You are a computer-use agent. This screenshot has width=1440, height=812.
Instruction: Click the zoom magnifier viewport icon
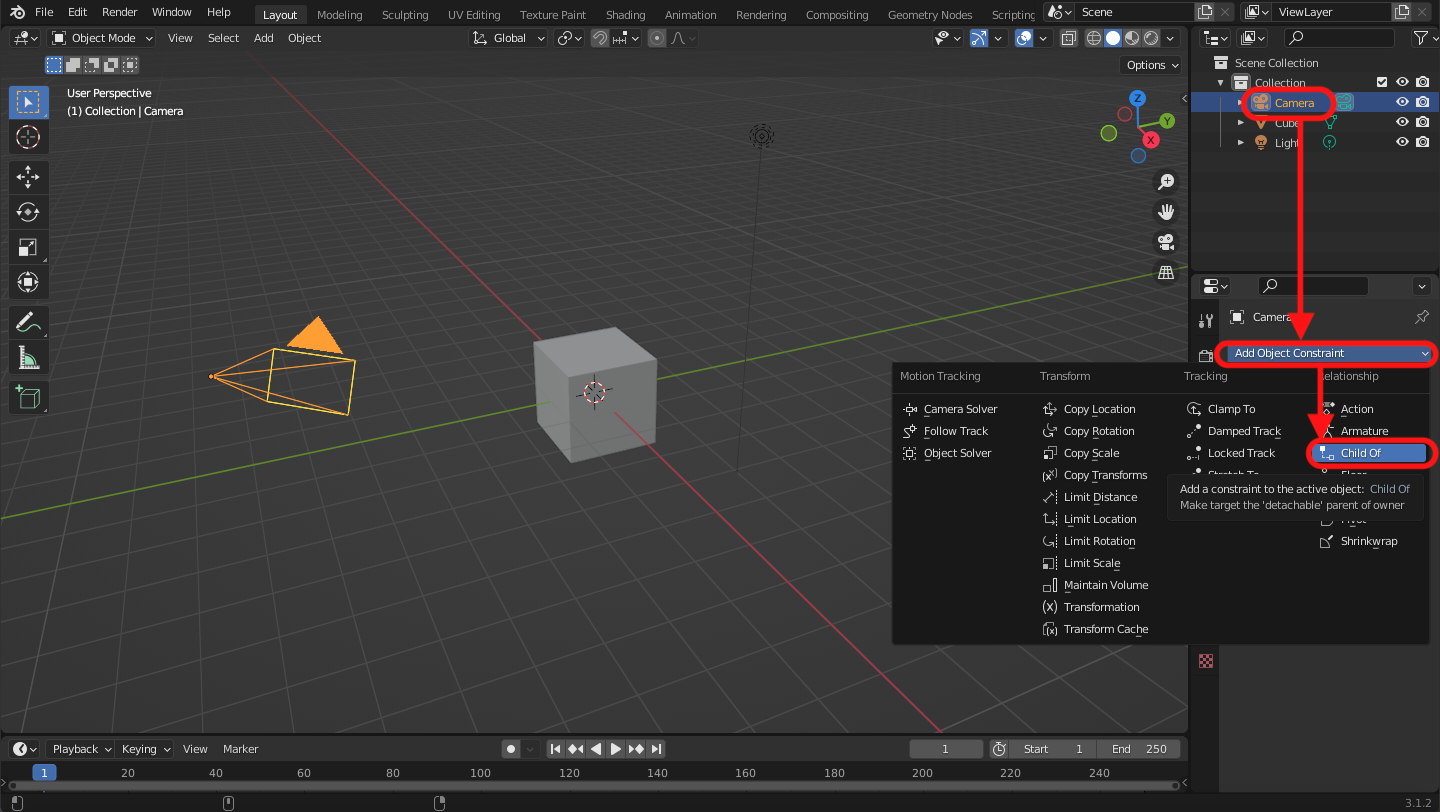[1165, 182]
